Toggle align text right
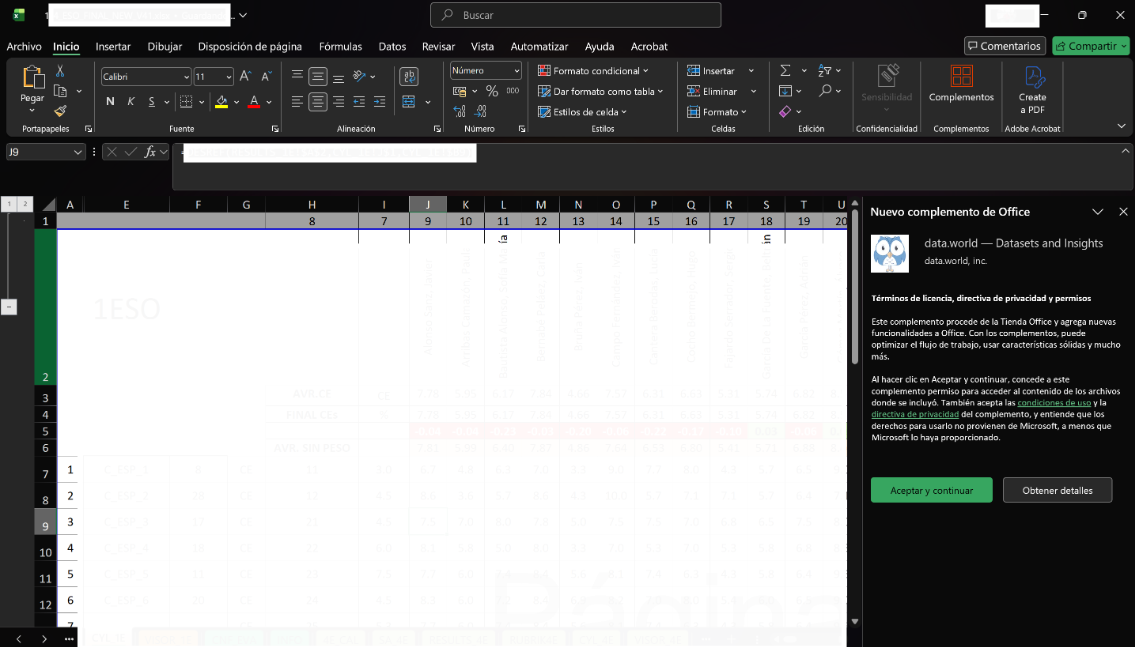The height and width of the screenshot is (647, 1135). (338, 102)
